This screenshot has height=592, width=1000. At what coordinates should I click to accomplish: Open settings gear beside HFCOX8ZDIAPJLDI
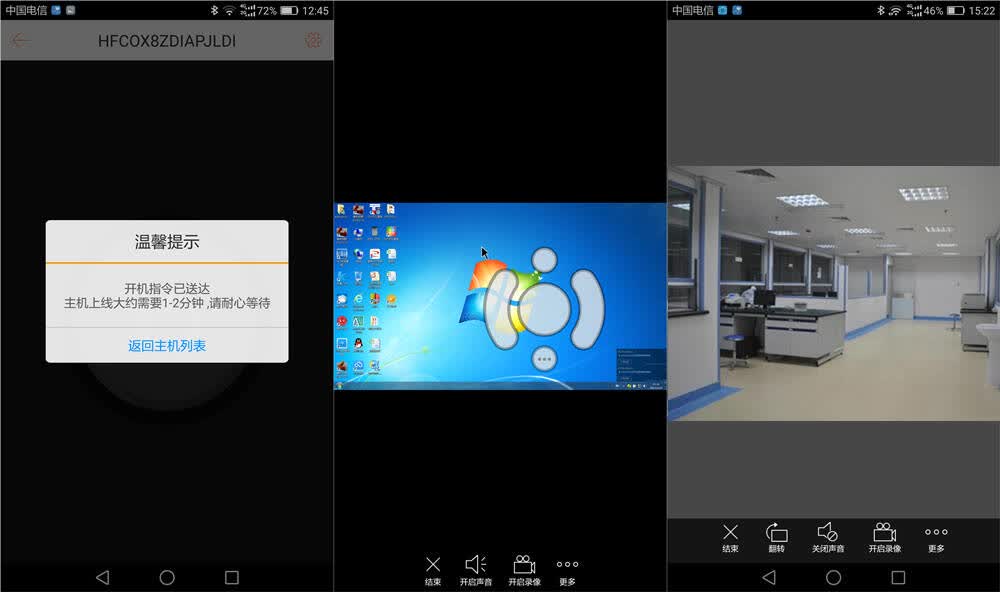(x=313, y=40)
